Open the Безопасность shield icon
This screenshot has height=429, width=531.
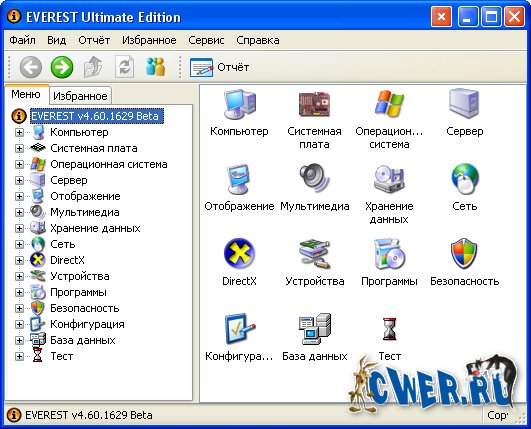pos(464,254)
